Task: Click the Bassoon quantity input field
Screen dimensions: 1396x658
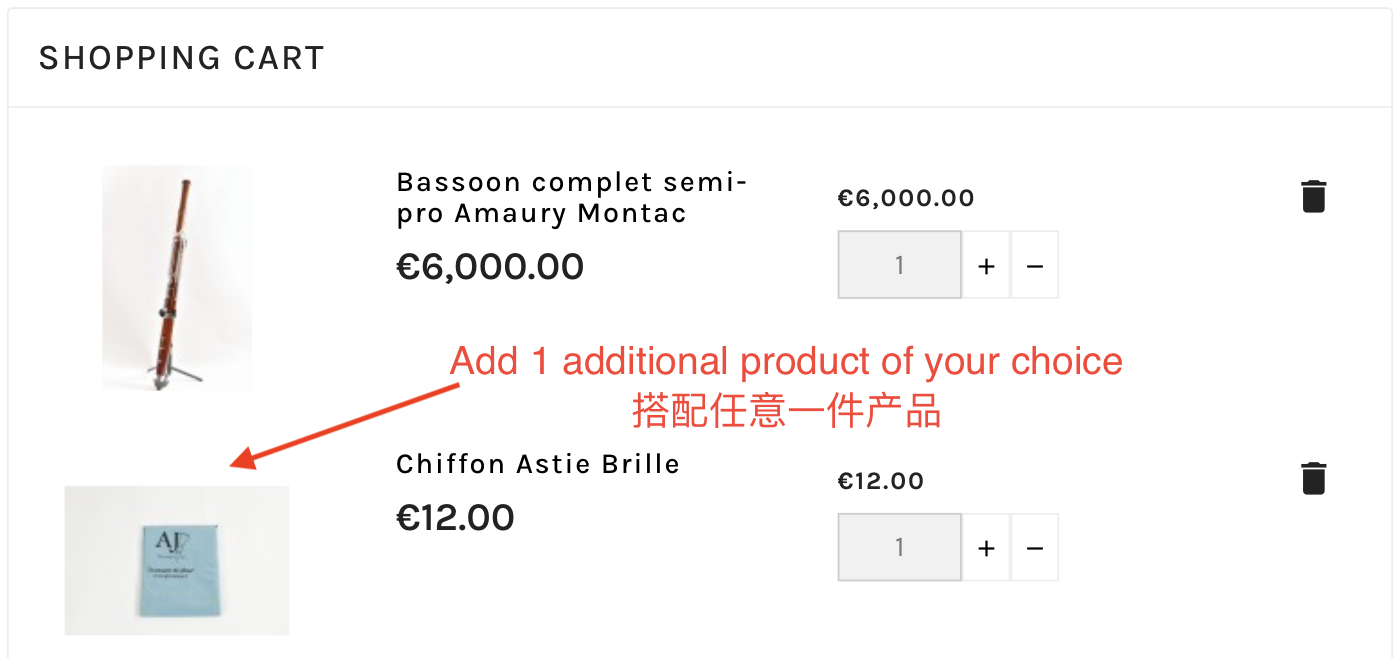Action: pos(899,266)
